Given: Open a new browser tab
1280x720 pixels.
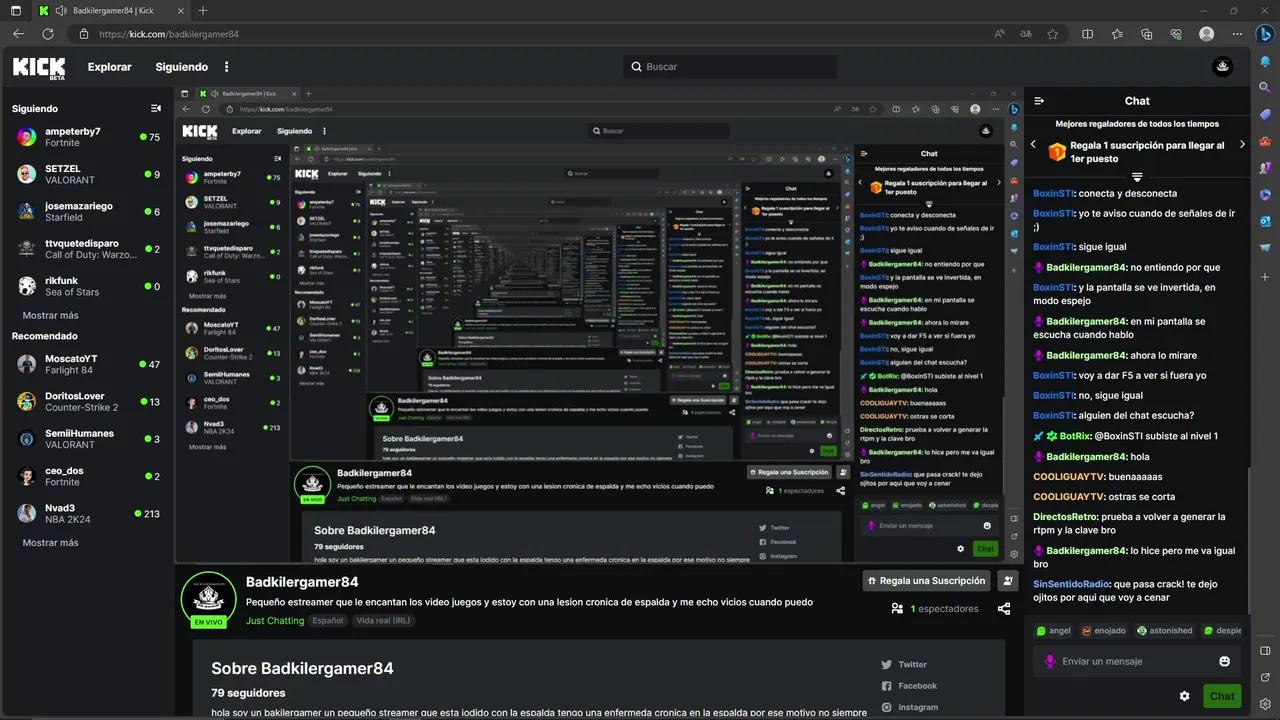Looking at the screenshot, I should (203, 10).
